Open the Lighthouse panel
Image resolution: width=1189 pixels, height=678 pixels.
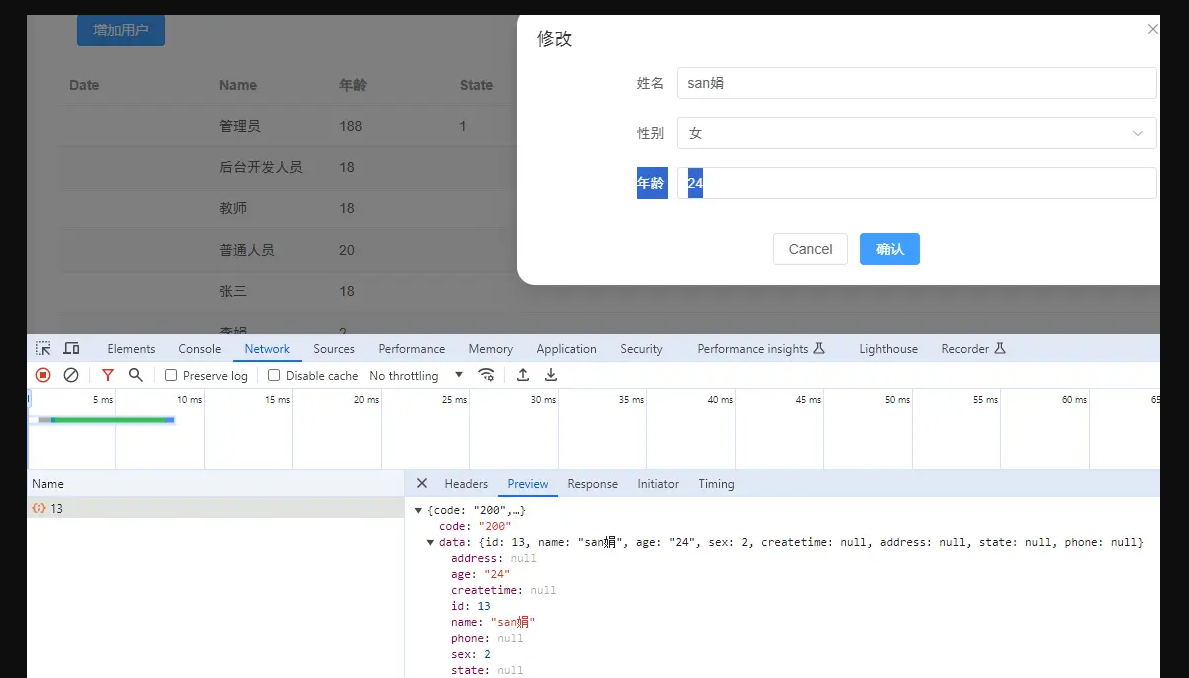point(888,349)
